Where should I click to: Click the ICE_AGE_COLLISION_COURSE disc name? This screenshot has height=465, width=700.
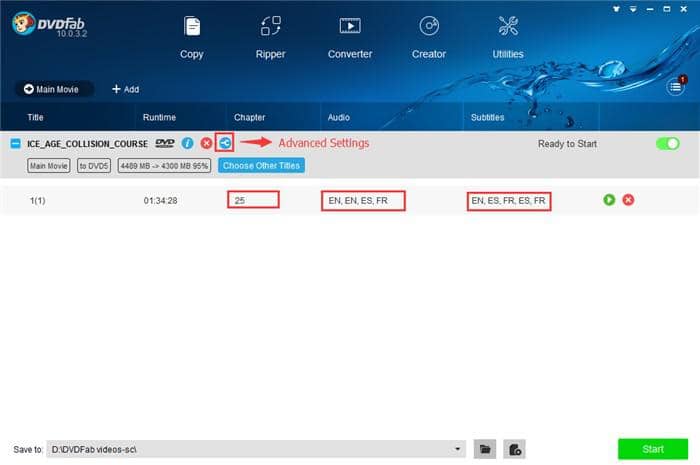click(x=88, y=144)
